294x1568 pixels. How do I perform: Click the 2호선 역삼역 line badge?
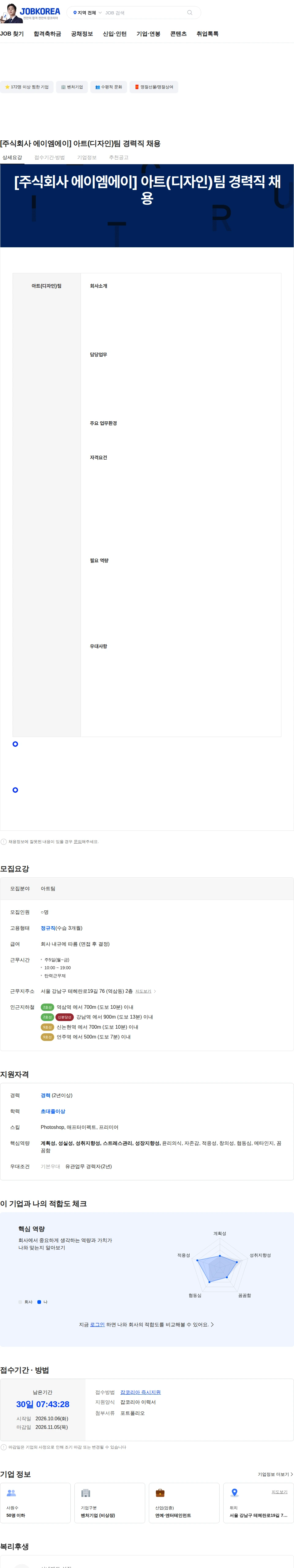coord(47,1008)
